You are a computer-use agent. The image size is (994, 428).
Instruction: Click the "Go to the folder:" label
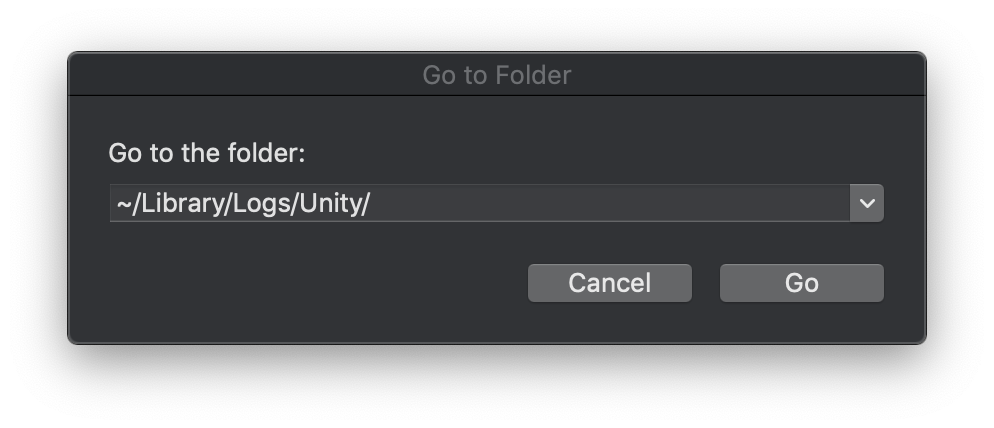point(206,153)
